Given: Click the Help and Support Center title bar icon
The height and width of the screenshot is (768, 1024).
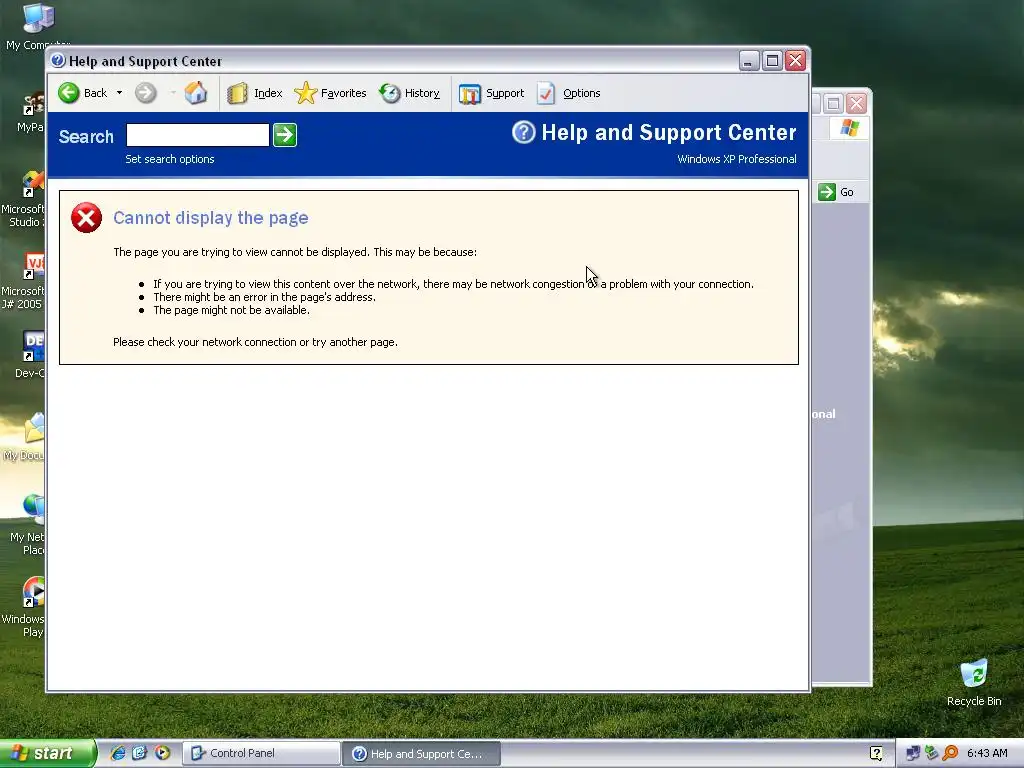Looking at the screenshot, I should point(58,61).
